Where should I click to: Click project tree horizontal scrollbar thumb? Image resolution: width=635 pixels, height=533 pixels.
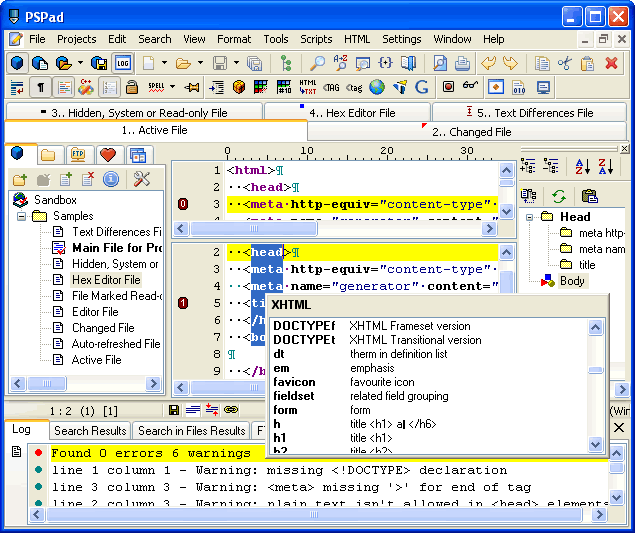(47, 383)
